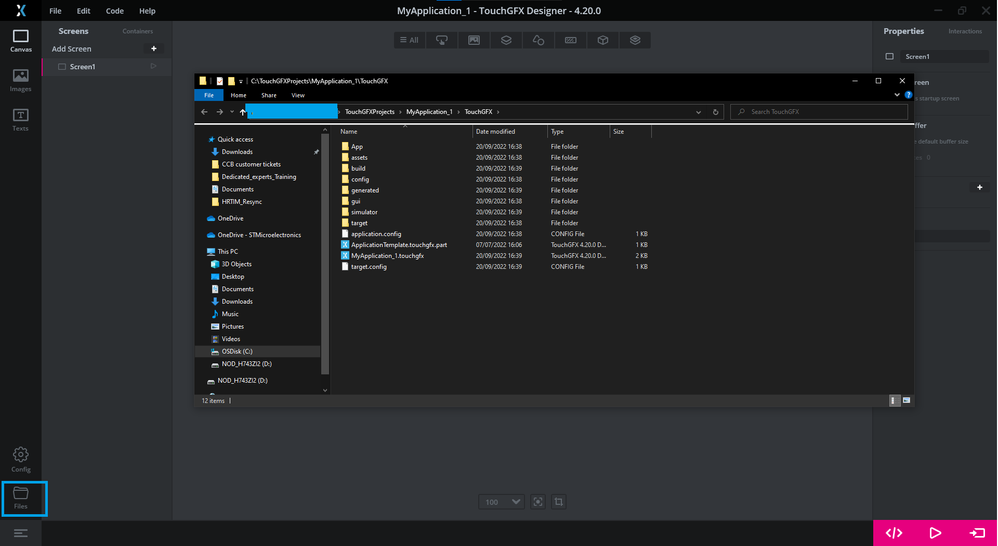Click the crop icon next to the zoom controls
The height and width of the screenshot is (546, 998).
click(x=558, y=502)
